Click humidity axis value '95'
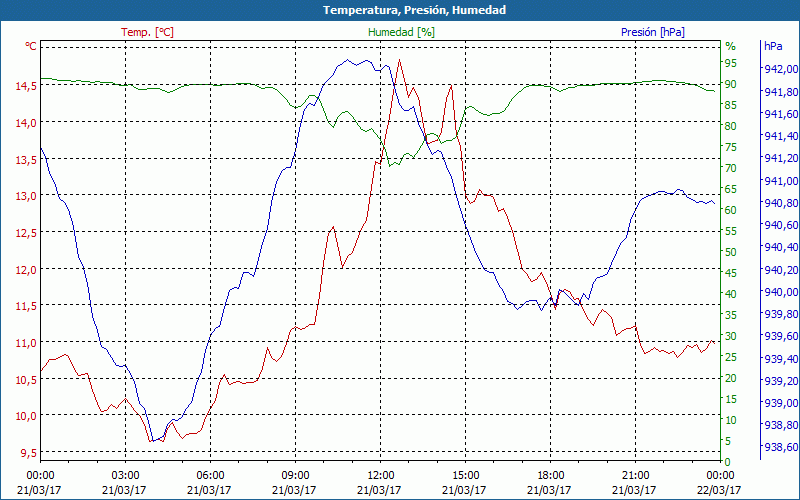Viewport: 800px width, 500px height. click(x=731, y=63)
